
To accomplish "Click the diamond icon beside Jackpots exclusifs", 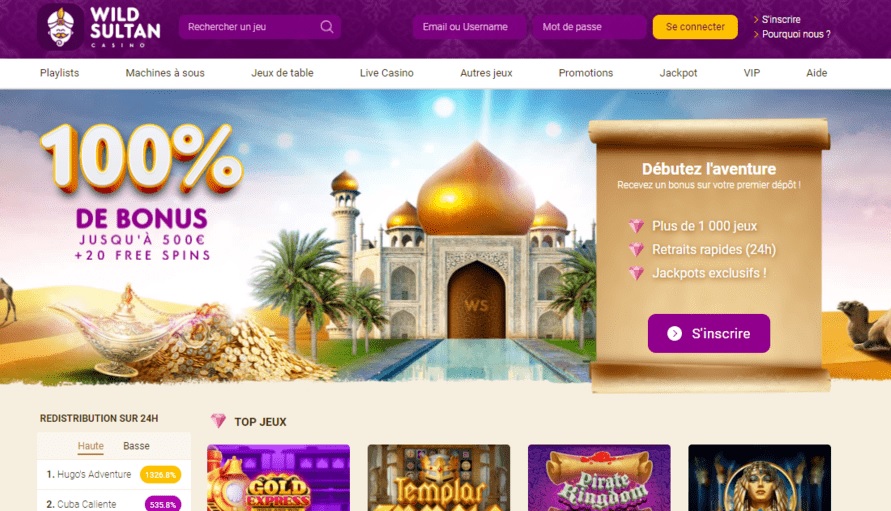I will point(636,273).
